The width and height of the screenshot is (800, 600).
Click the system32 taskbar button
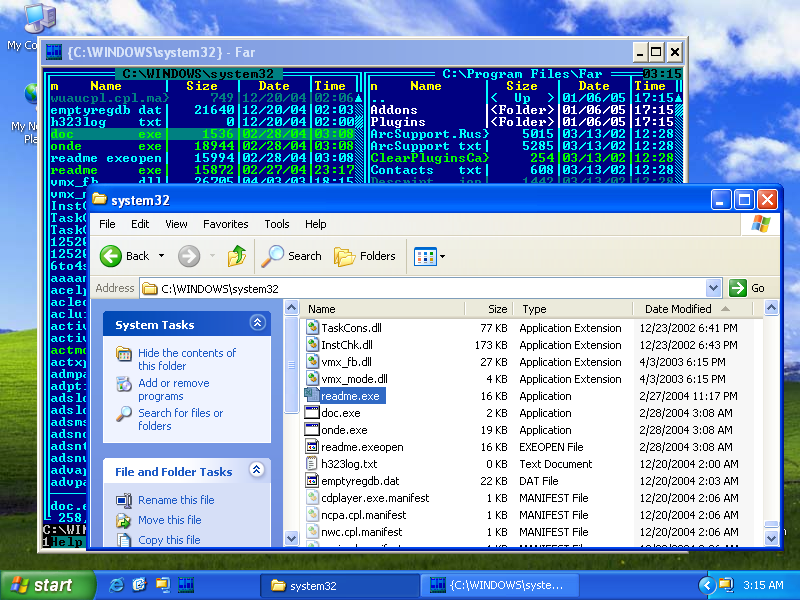pyautogui.click(x=340, y=585)
